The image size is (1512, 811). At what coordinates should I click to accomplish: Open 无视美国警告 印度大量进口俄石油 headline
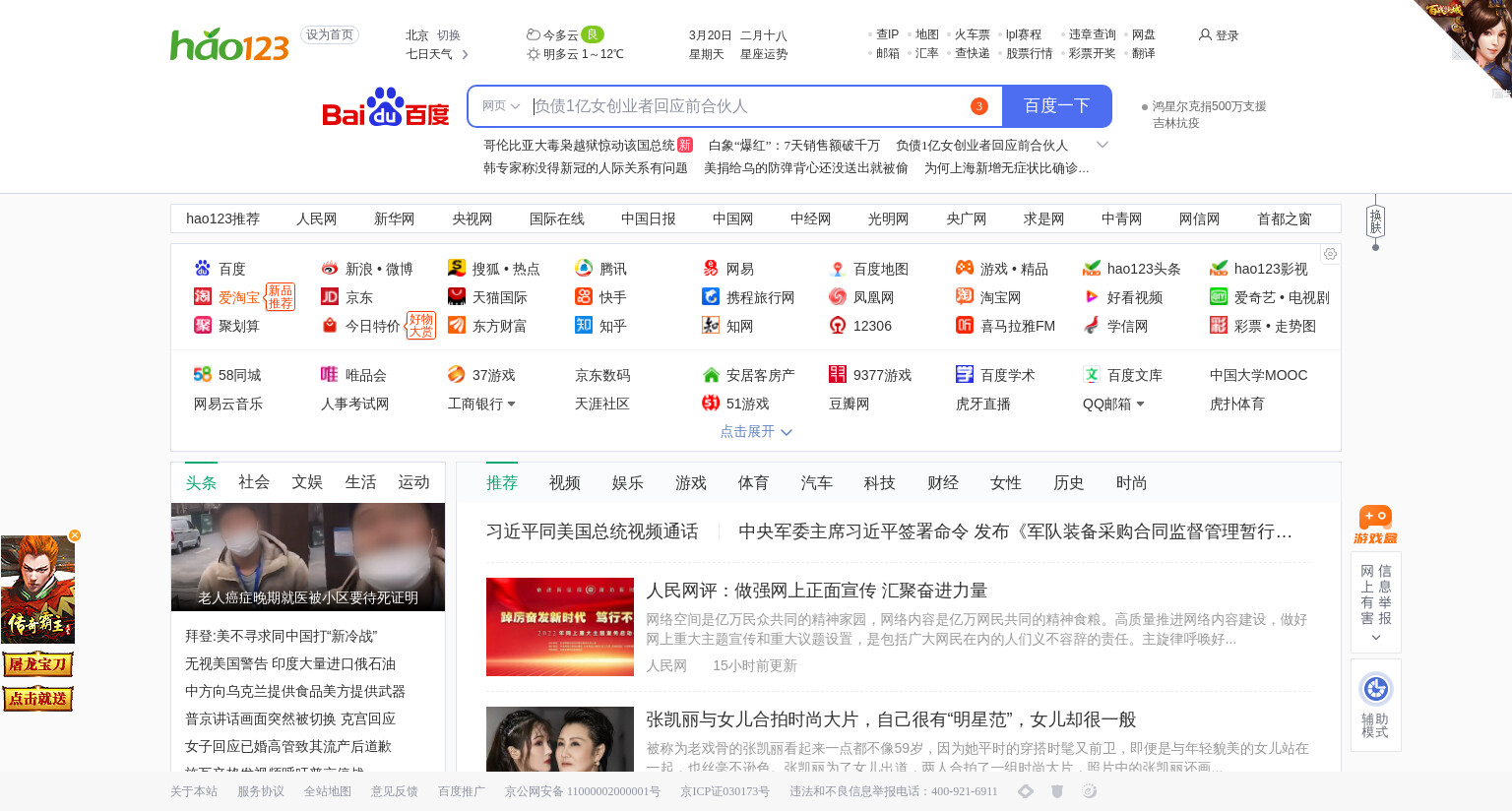click(290, 664)
